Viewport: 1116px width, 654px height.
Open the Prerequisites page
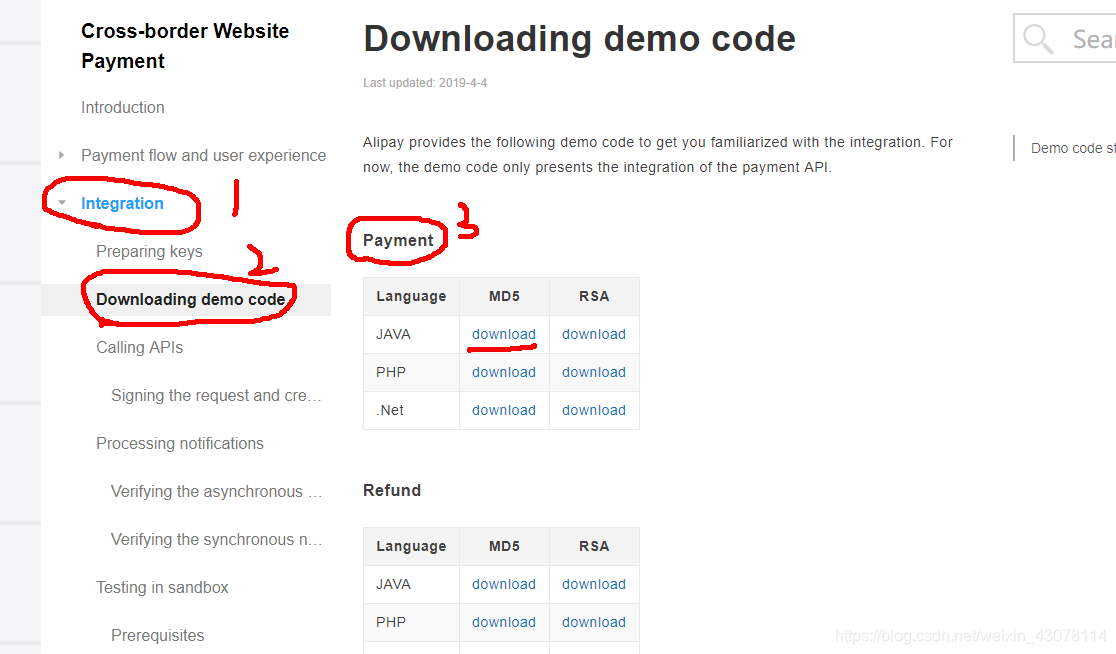tap(157, 635)
